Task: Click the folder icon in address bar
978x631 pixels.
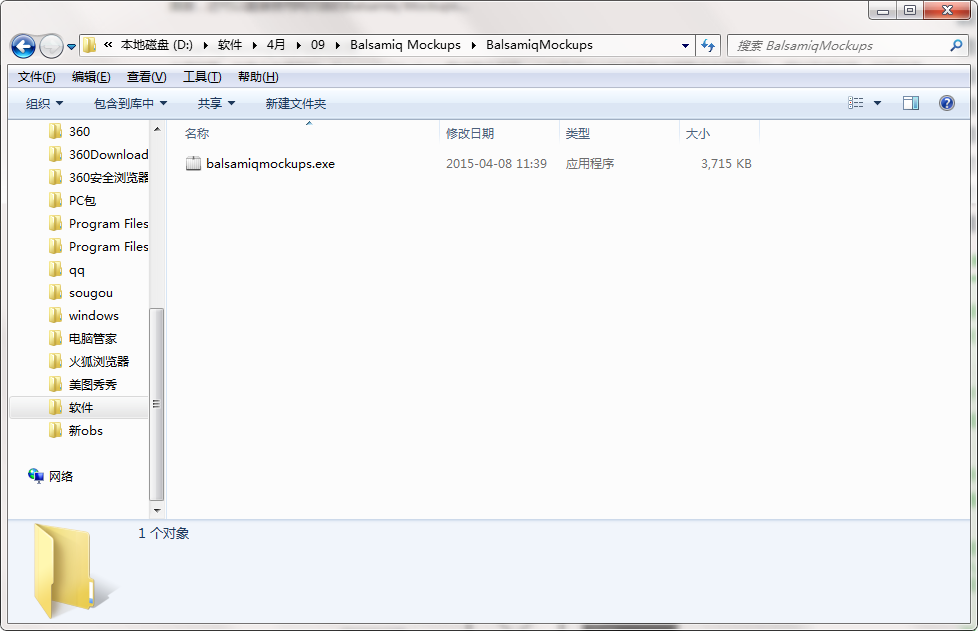Action: (x=90, y=45)
